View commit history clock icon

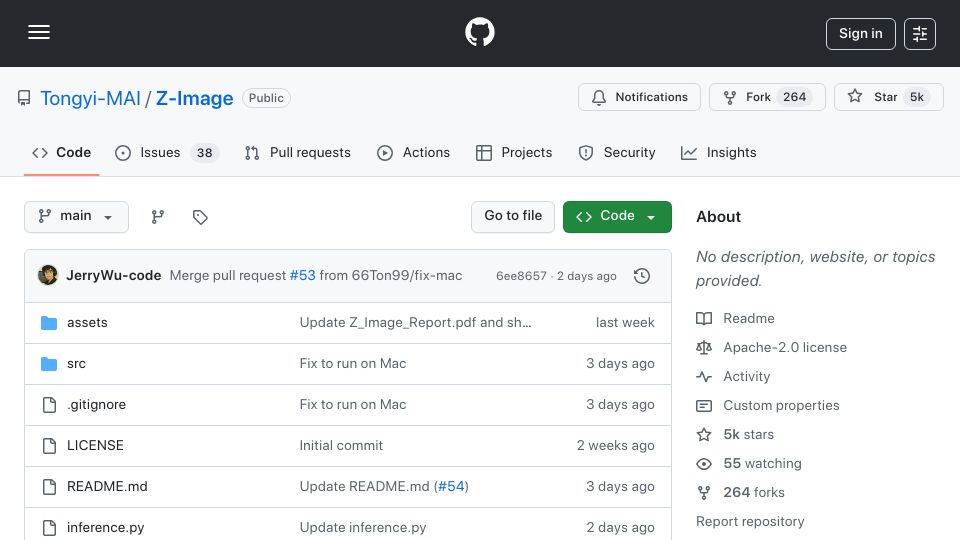642,276
